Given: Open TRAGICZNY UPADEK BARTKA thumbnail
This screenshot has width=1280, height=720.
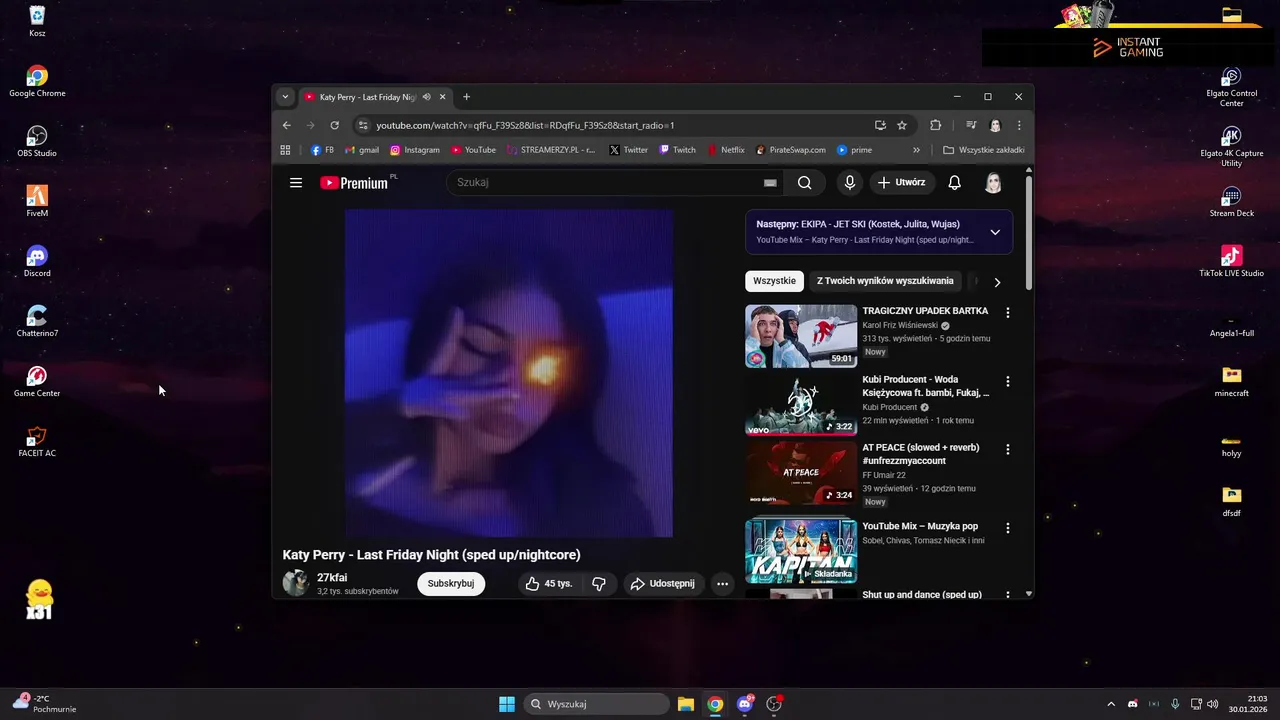Looking at the screenshot, I should click(x=801, y=336).
